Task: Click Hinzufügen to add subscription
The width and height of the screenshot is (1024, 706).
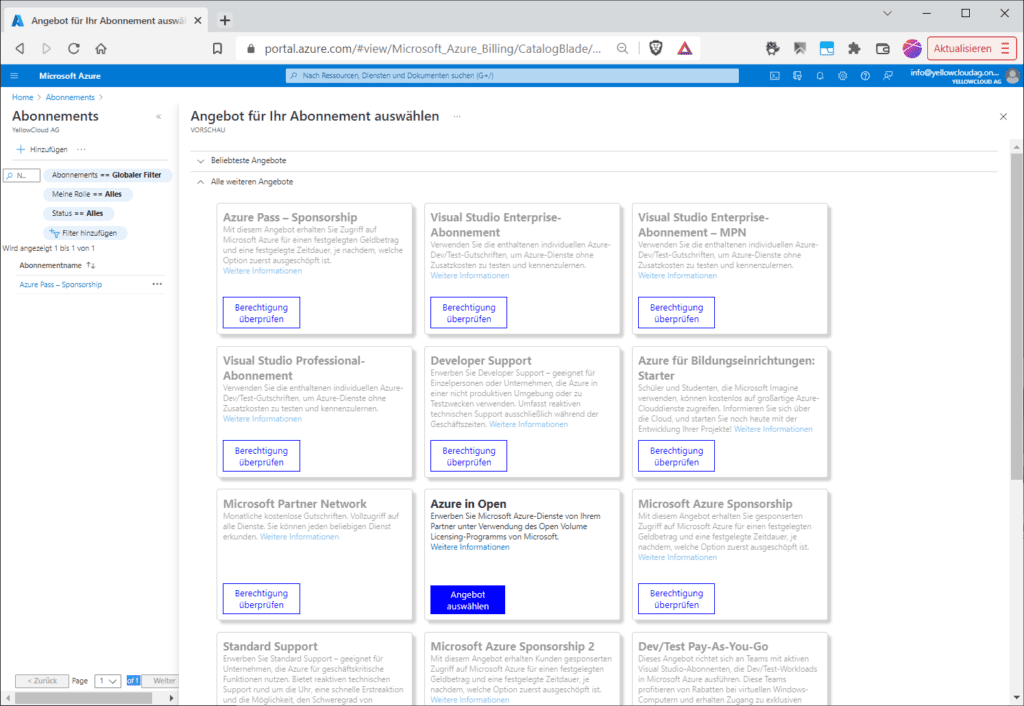Action: (x=42, y=149)
